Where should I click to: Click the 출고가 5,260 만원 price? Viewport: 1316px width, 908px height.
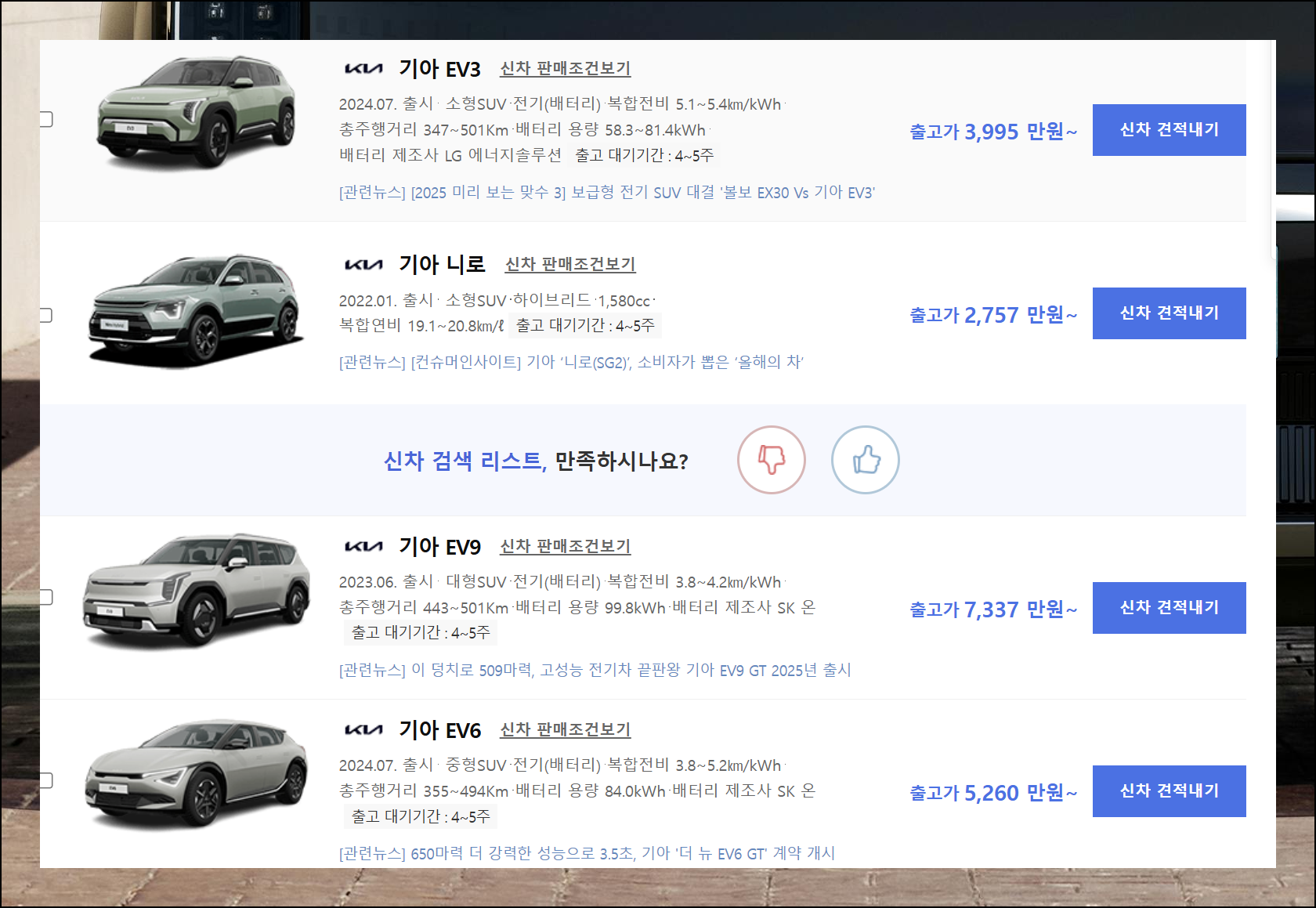point(993,793)
